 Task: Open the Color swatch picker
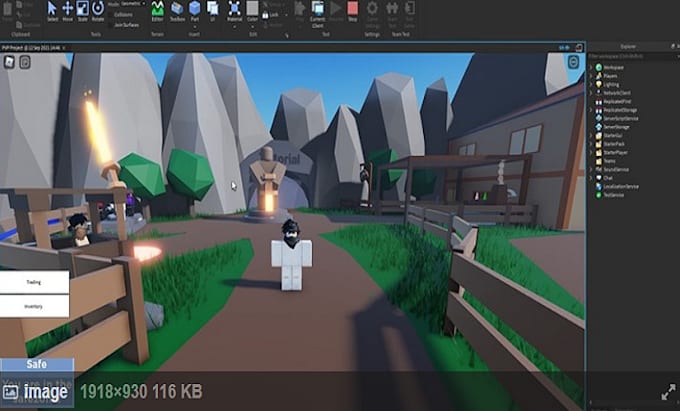click(x=252, y=8)
